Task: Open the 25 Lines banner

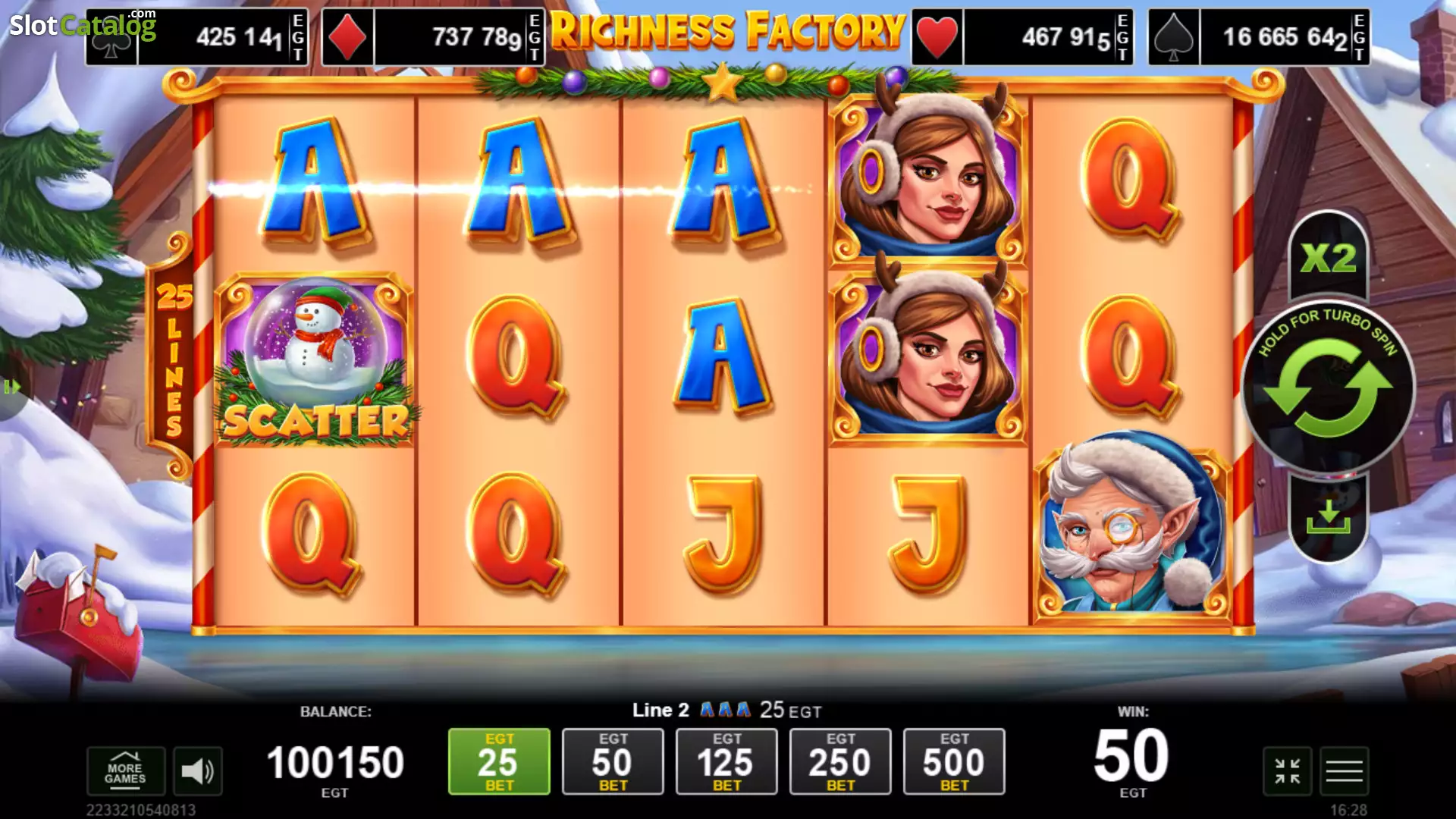Action: click(174, 356)
